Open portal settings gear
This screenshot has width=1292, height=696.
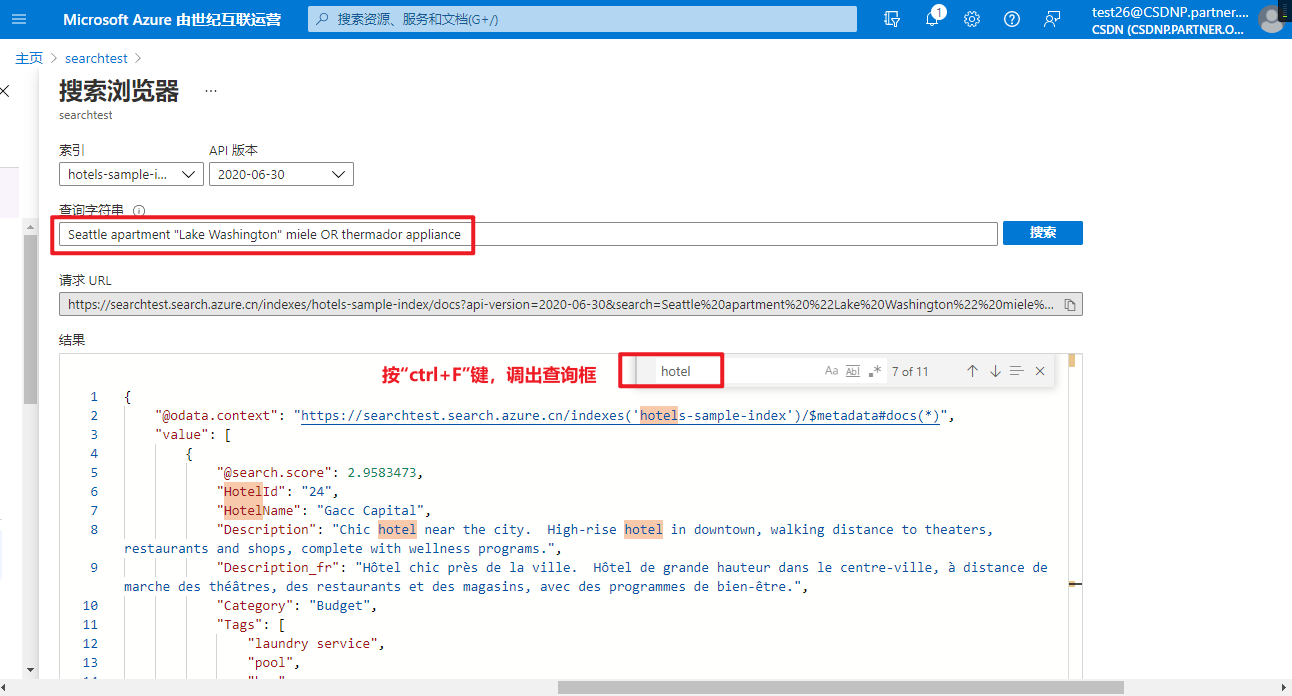(x=972, y=19)
